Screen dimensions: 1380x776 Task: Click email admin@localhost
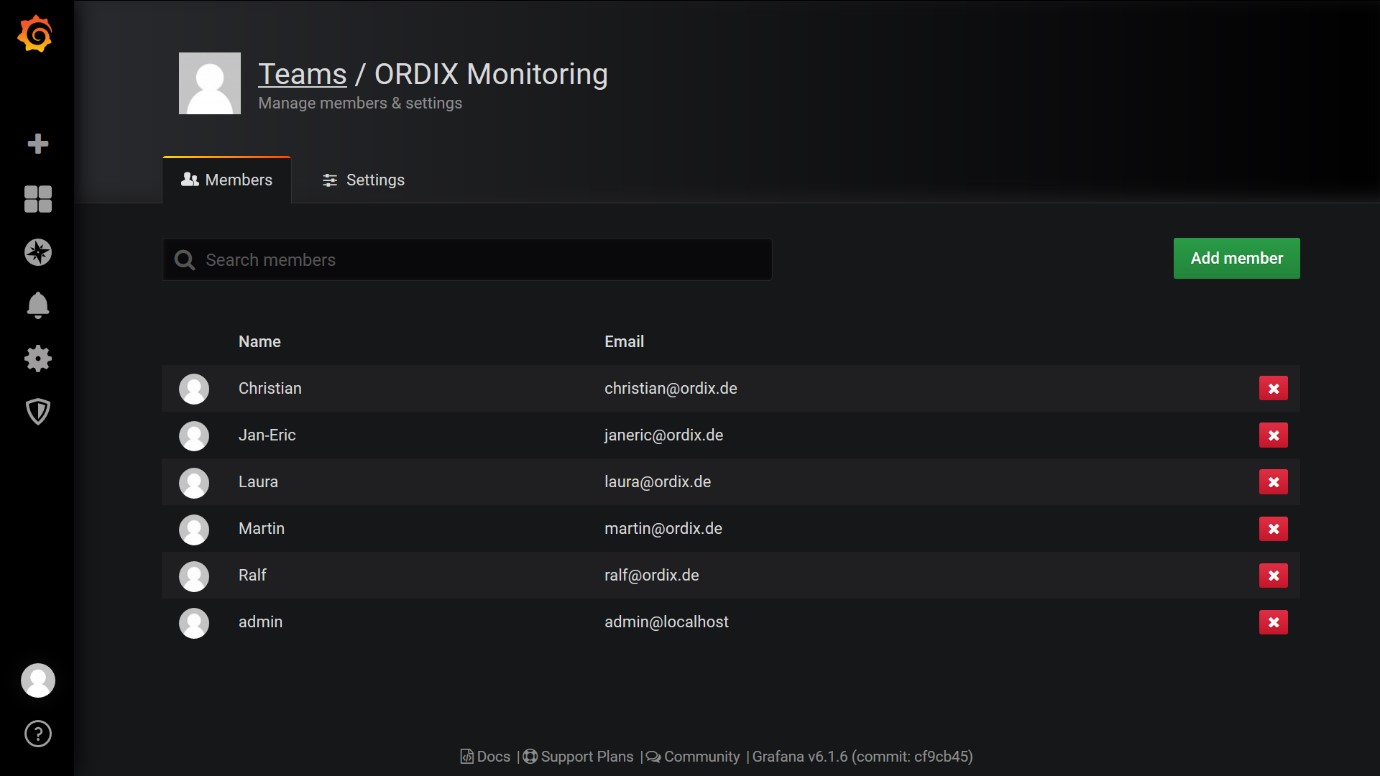667,622
